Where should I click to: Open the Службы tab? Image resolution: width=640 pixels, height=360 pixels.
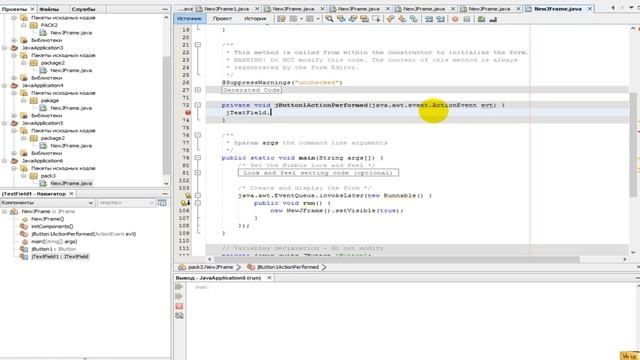tap(83, 9)
